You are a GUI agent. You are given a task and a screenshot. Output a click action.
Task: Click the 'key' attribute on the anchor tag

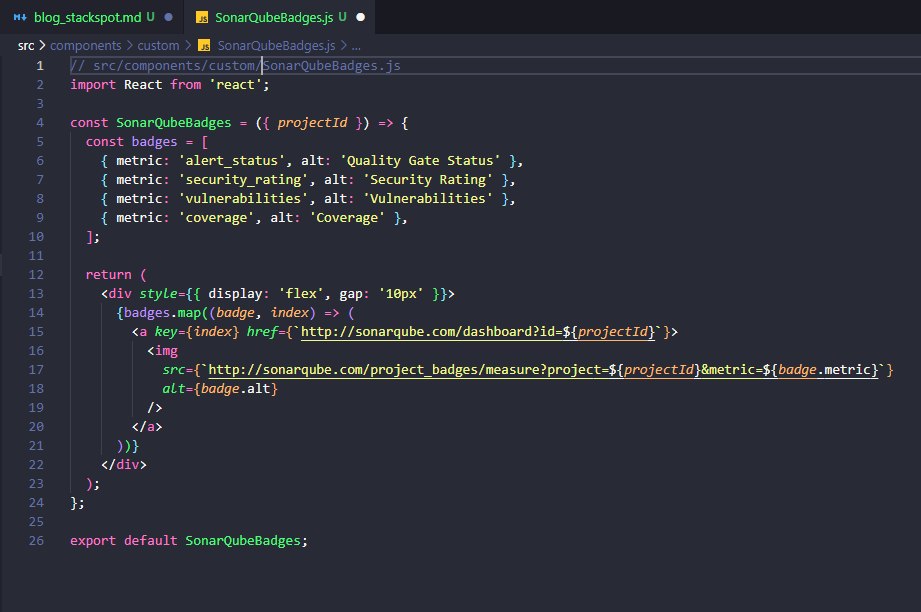[x=166, y=332]
